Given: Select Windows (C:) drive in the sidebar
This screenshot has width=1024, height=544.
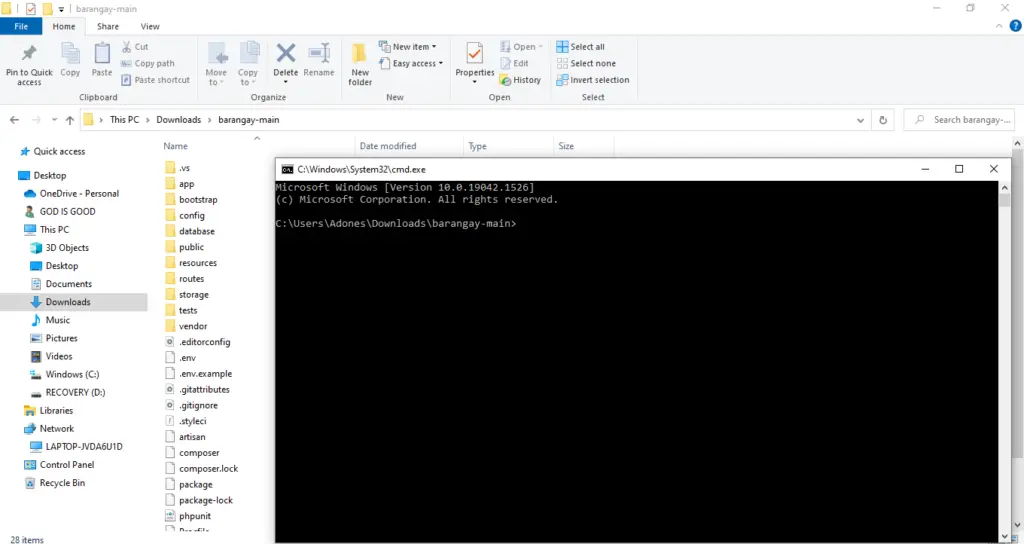Looking at the screenshot, I should [x=72, y=374].
